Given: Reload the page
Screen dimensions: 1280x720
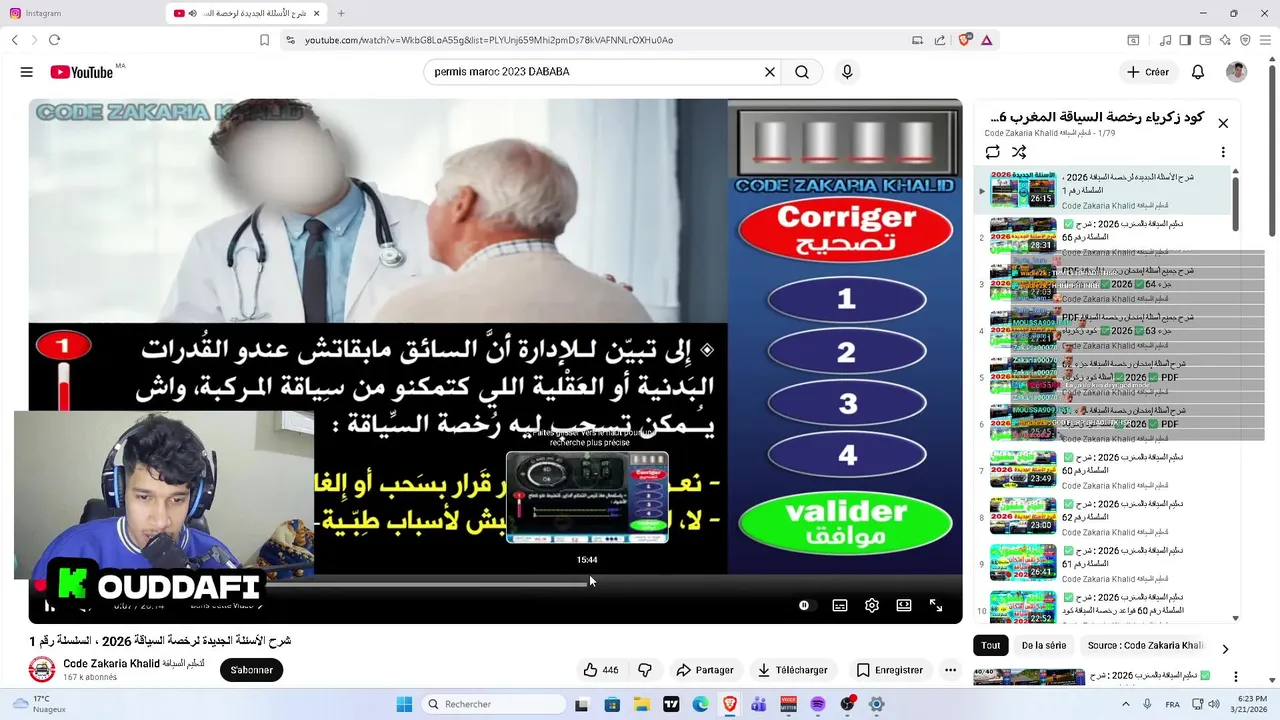Looking at the screenshot, I should pos(54,40).
